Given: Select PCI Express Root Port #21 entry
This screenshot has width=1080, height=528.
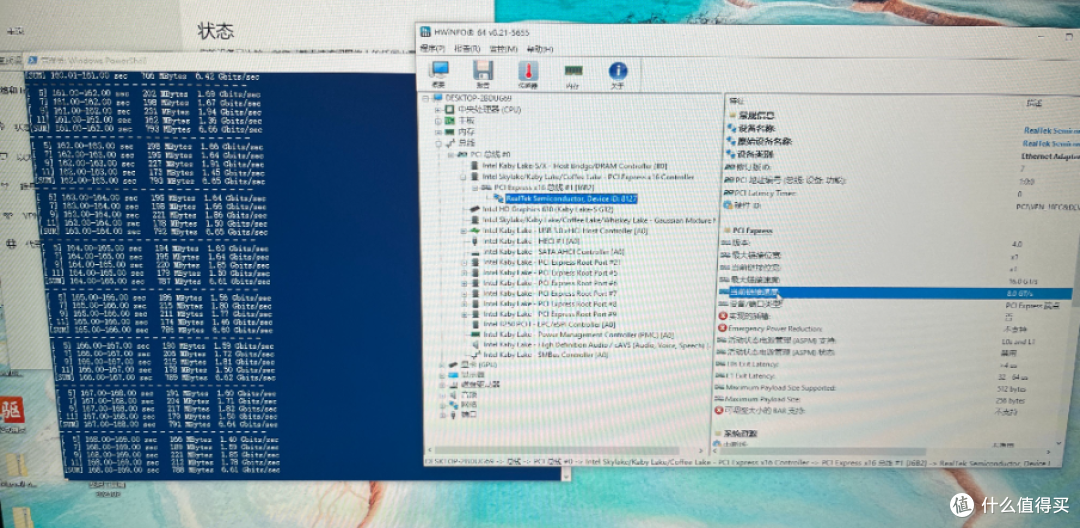Looking at the screenshot, I should point(552,262).
